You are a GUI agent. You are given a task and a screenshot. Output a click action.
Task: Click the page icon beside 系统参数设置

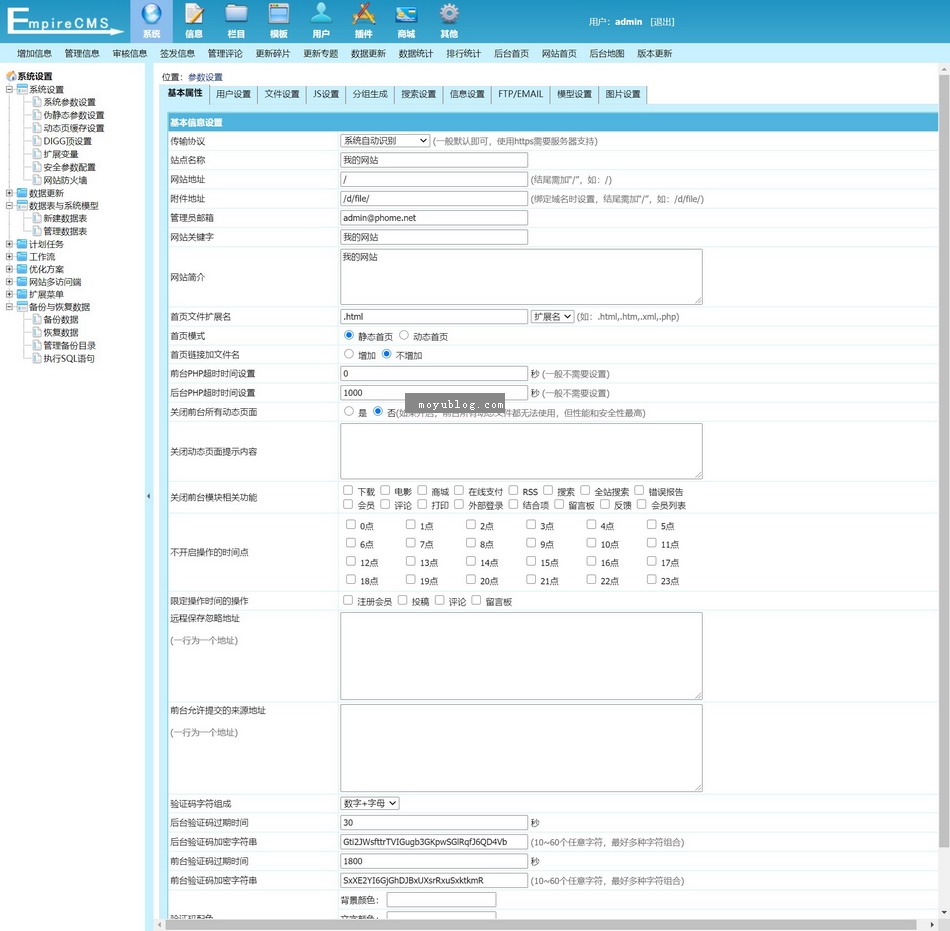coord(37,102)
